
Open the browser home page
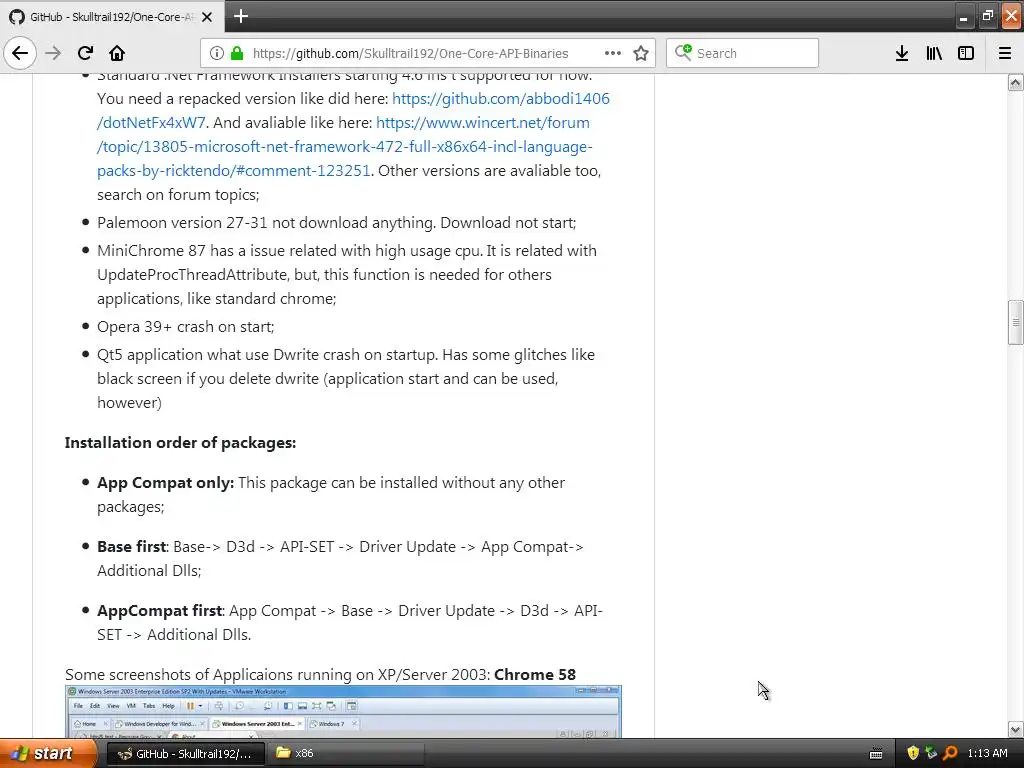[x=117, y=53]
